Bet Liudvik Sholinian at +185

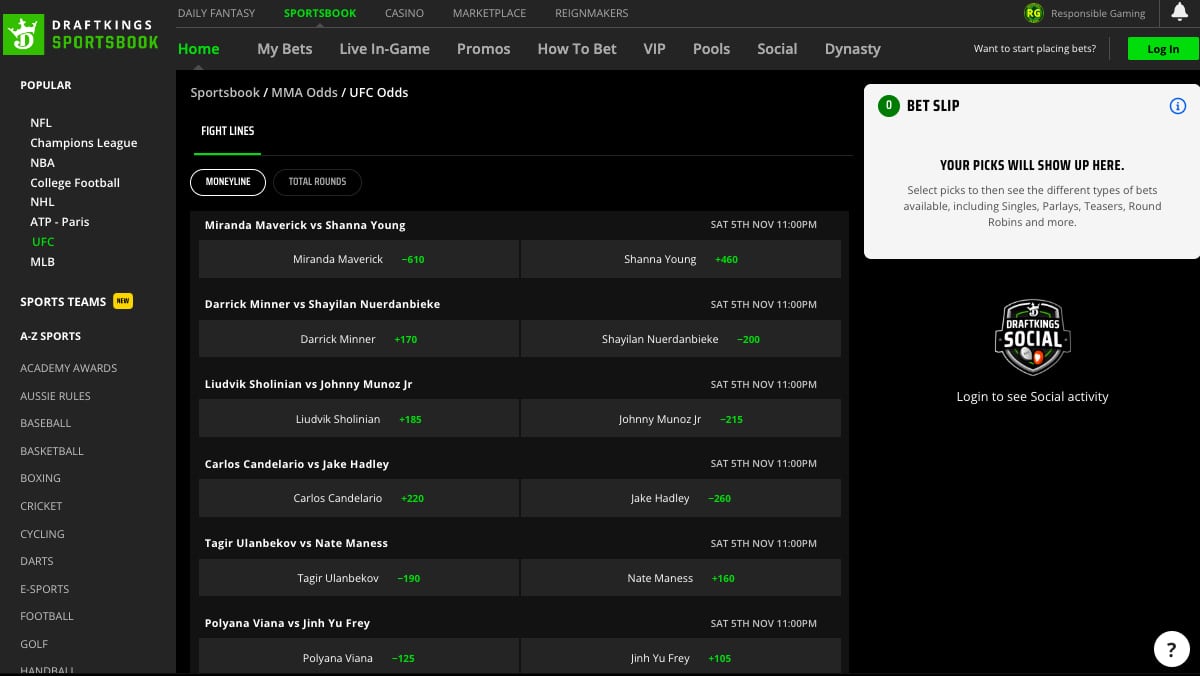(x=359, y=419)
